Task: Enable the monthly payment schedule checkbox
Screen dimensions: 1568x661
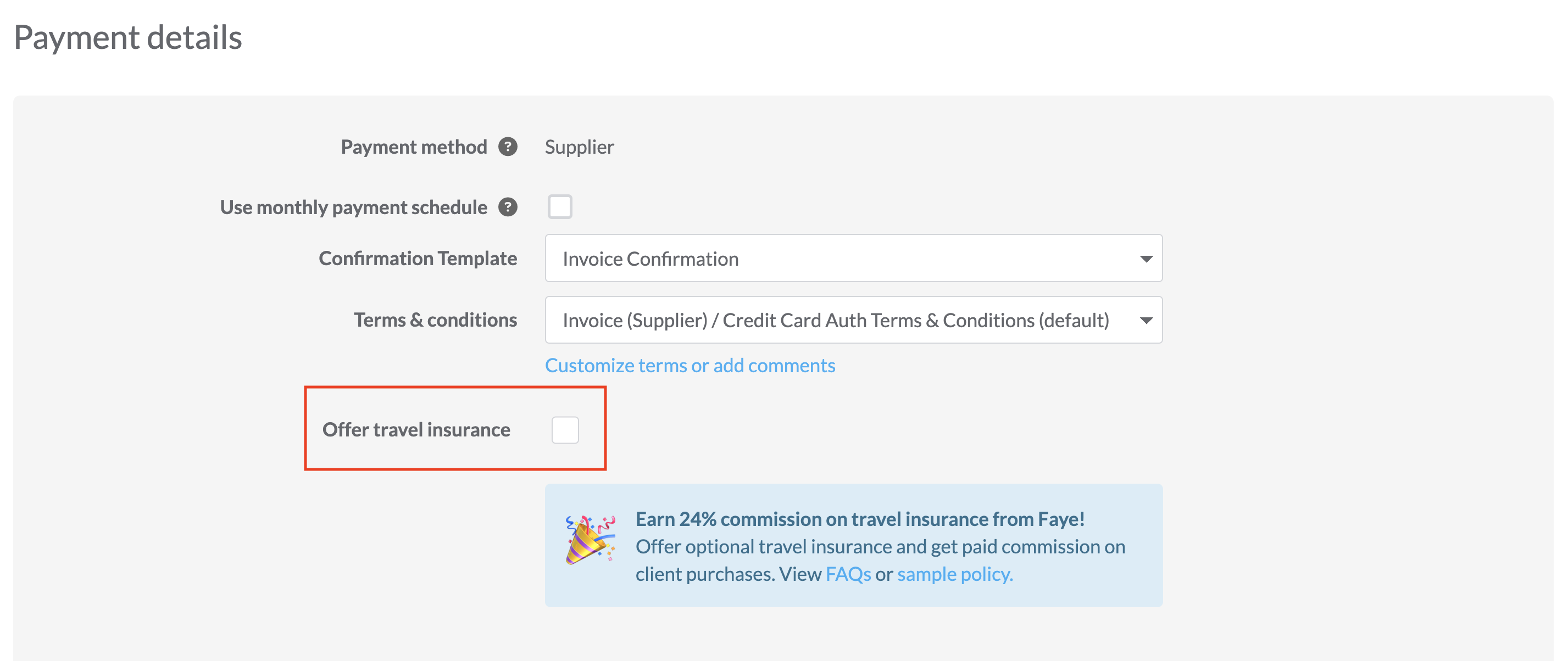Action: click(x=559, y=207)
